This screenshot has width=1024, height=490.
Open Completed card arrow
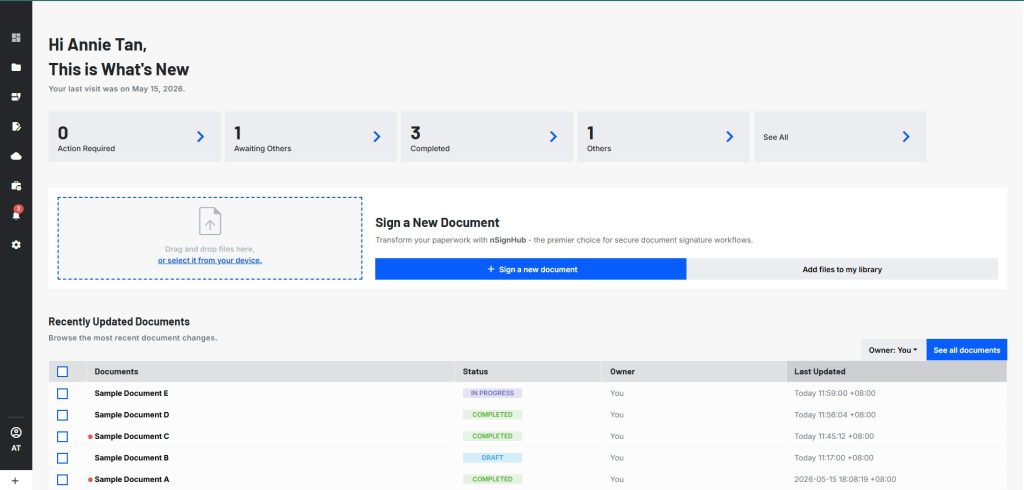point(553,137)
